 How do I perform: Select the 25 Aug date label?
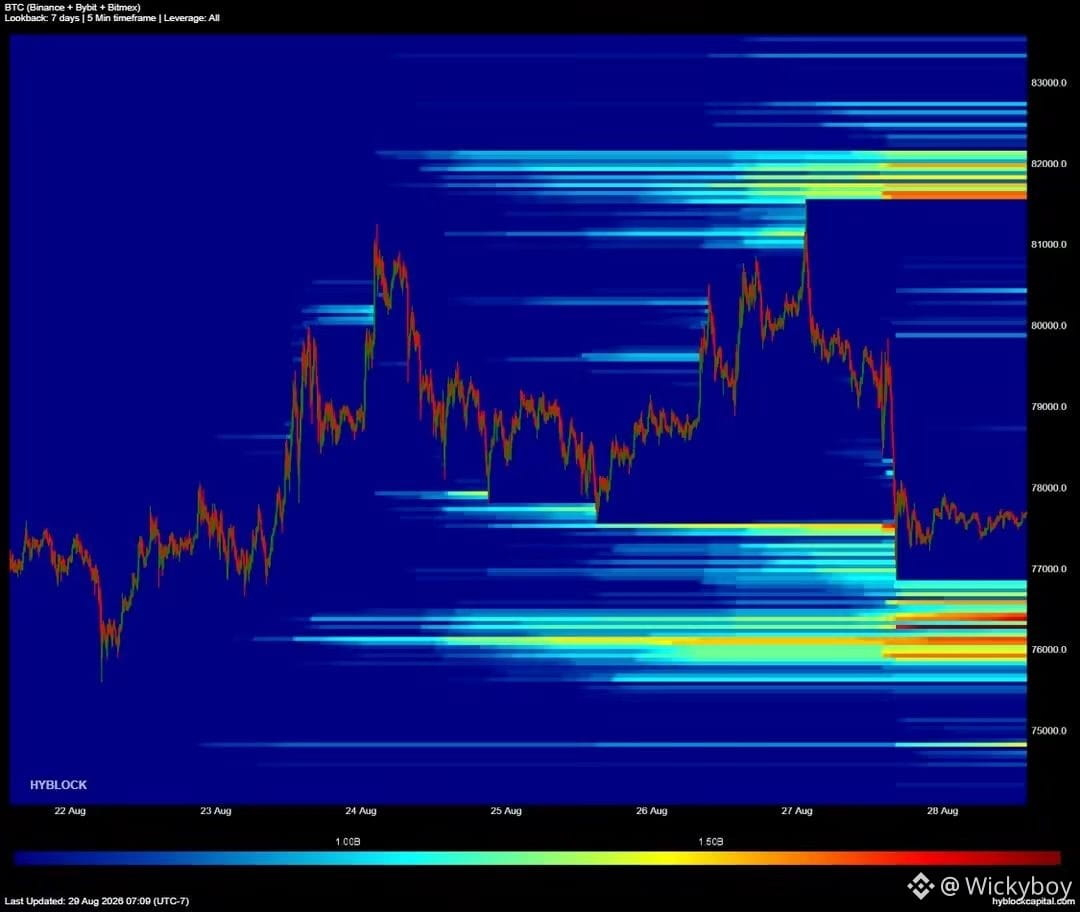coord(506,811)
